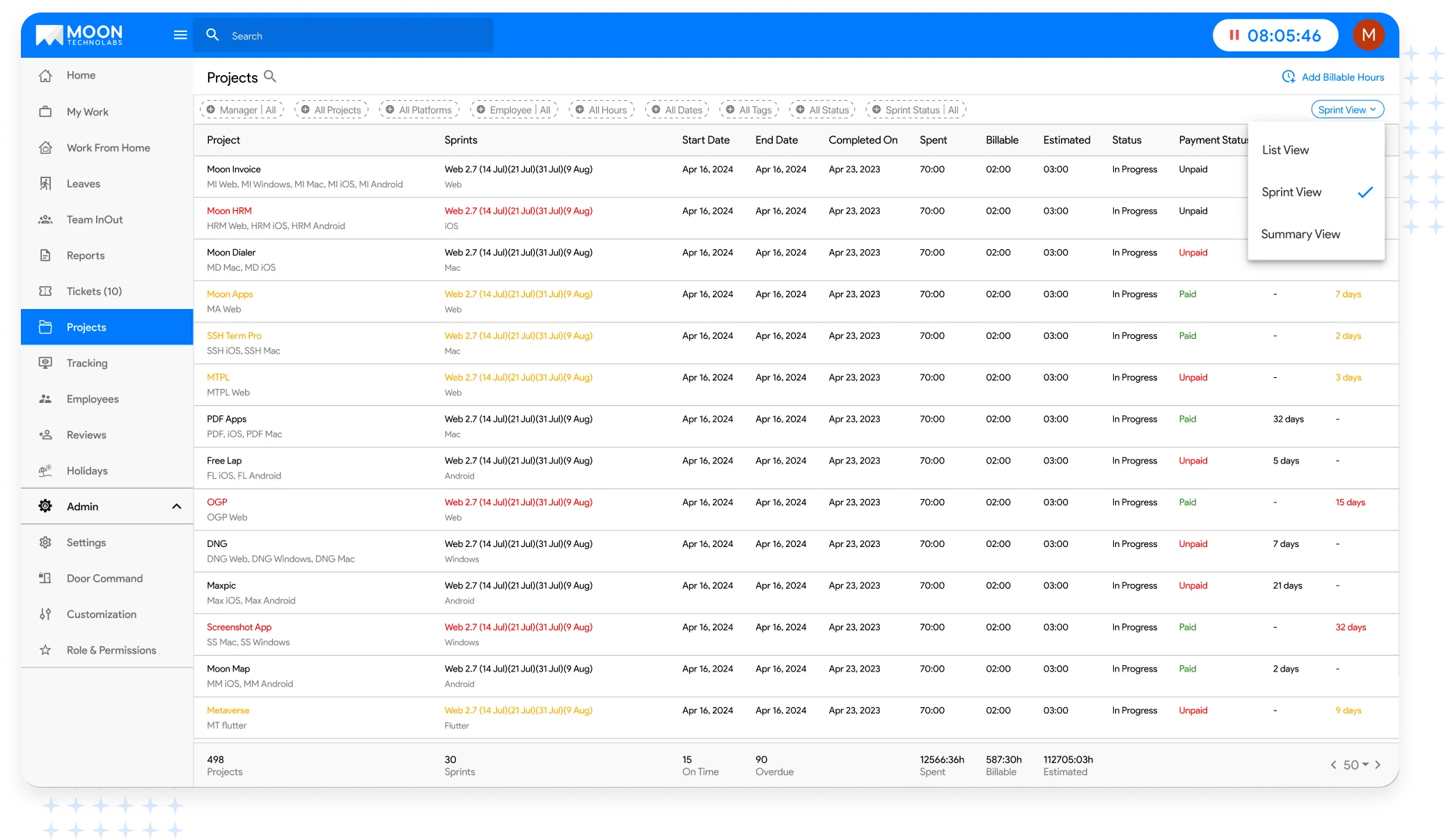Click the Moon Technolabs logo
This screenshot has height=840, width=1446.
coord(79,35)
